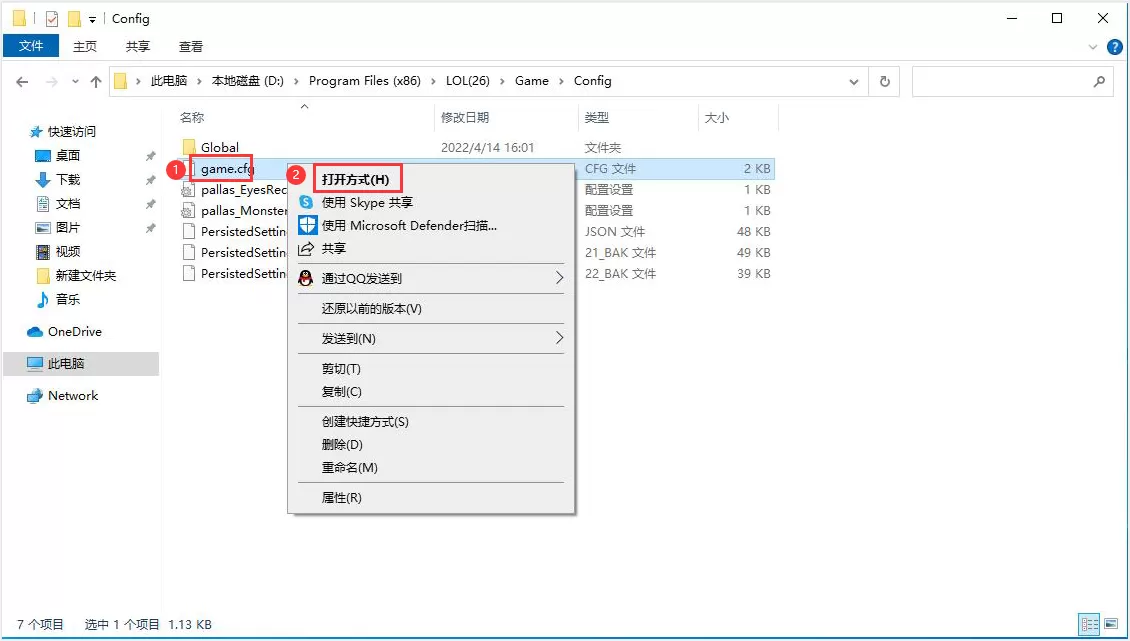Switch to the 查看 ribbon tab
The image size is (1130, 641).
(x=190, y=46)
